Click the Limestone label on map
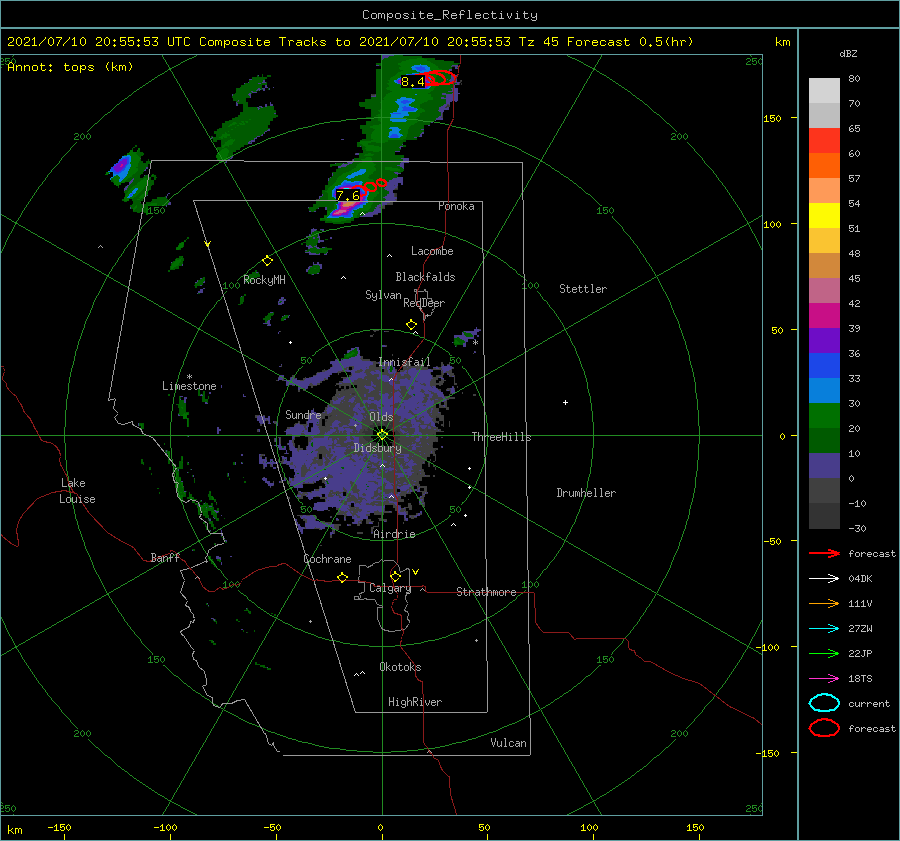The width and height of the screenshot is (900, 841). pyautogui.click(x=189, y=386)
